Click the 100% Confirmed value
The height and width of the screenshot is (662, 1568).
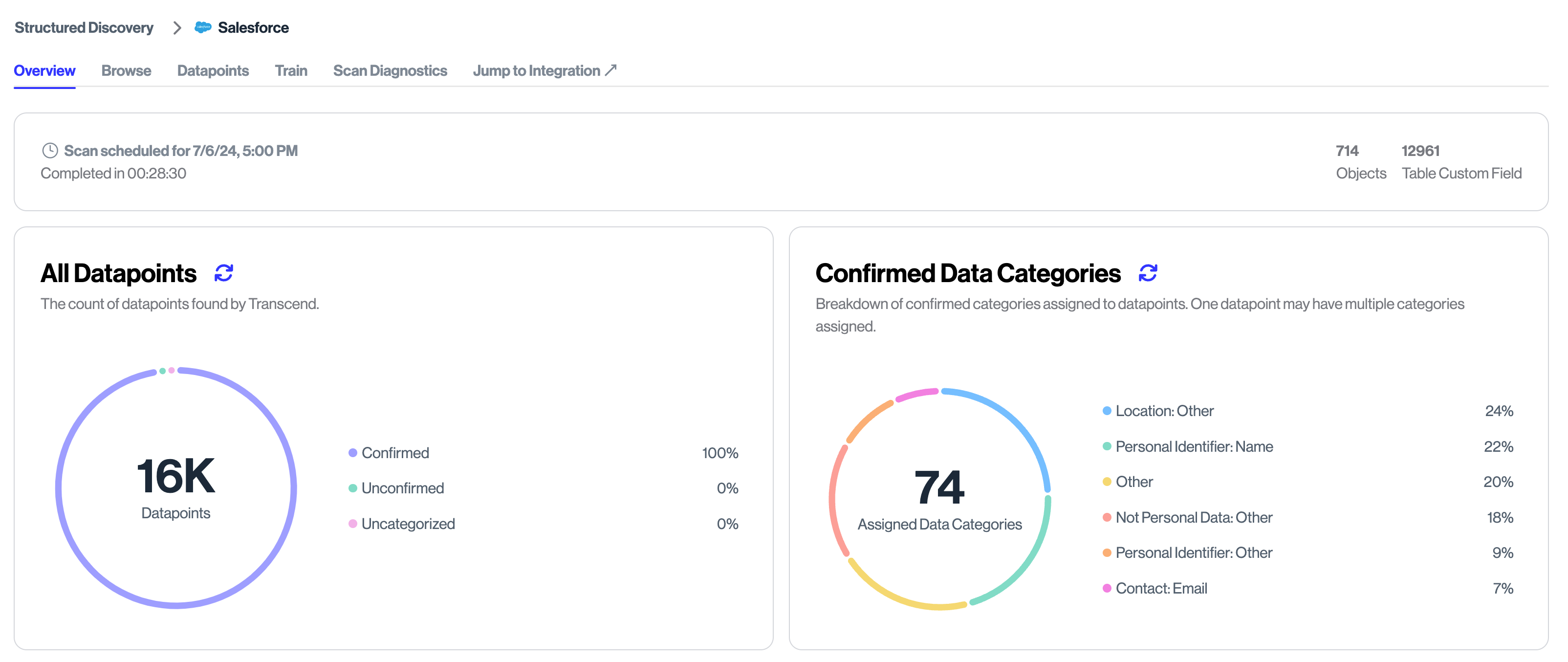coord(720,453)
